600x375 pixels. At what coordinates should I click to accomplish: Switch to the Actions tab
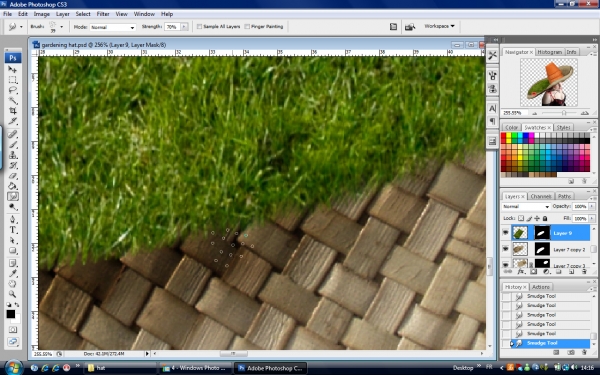point(541,287)
